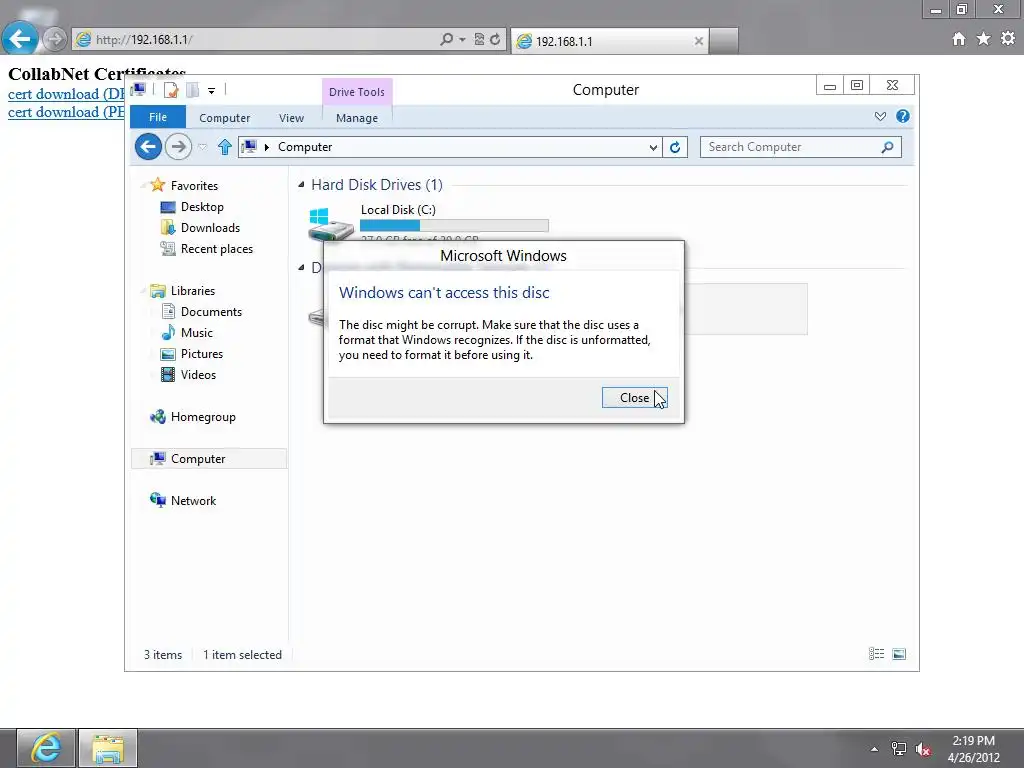Click the second cert download link
The height and width of the screenshot is (768, 1024).
[x=66, y=112]
